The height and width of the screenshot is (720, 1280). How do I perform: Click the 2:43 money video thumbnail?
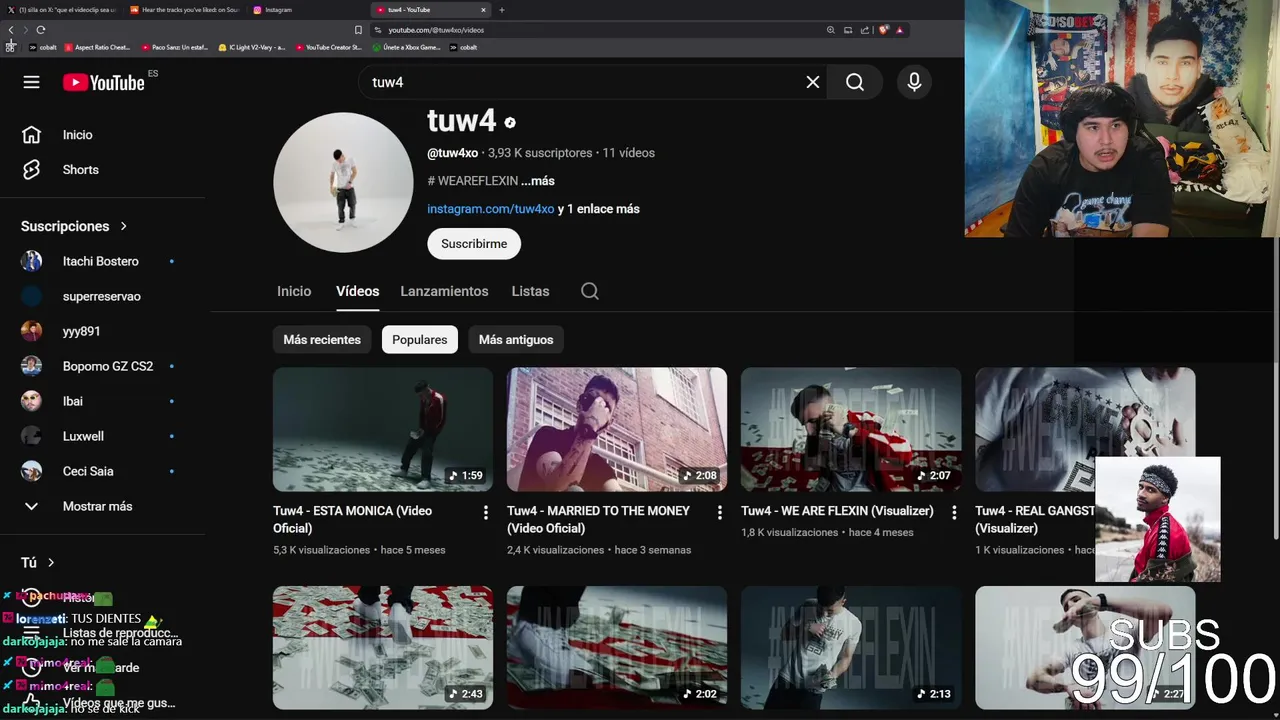383,647
